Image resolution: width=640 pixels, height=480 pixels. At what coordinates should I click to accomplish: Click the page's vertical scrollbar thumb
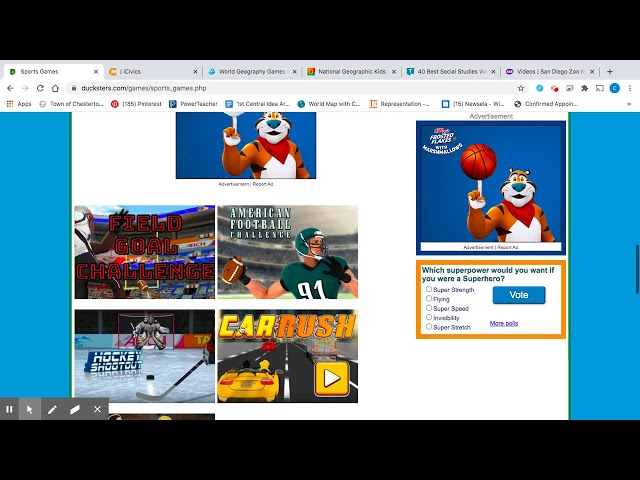637,269
